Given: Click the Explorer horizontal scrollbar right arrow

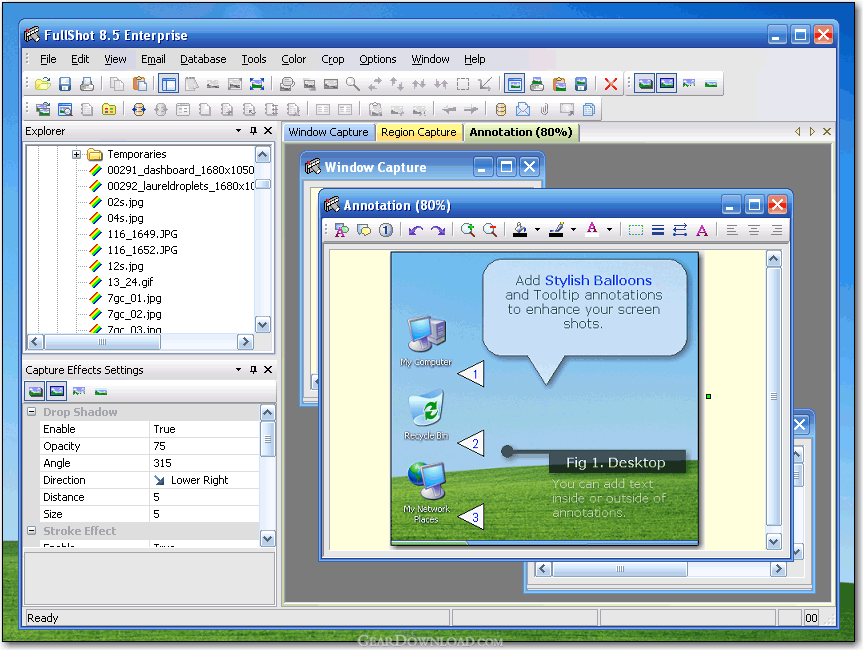Looking at the screenshot, I should click(245, 342).
